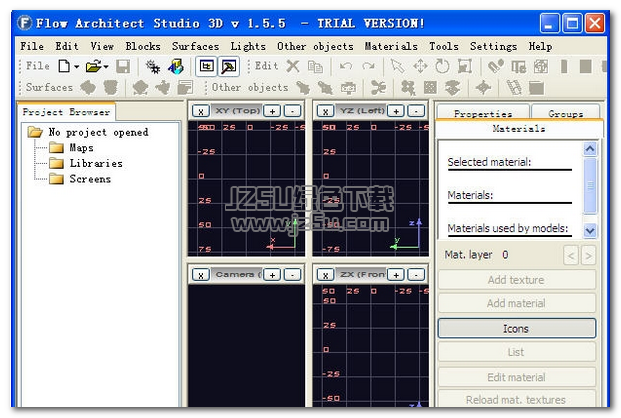Open the New file dropdown arrow
This screenshot has height=418, width=621.
pos(76,67)
